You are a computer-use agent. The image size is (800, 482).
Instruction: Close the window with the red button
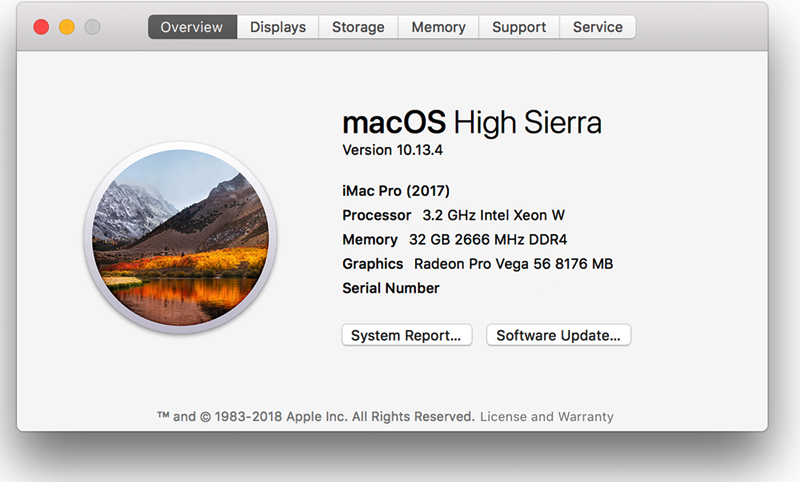pyautogui.click(x=41, y=27)
